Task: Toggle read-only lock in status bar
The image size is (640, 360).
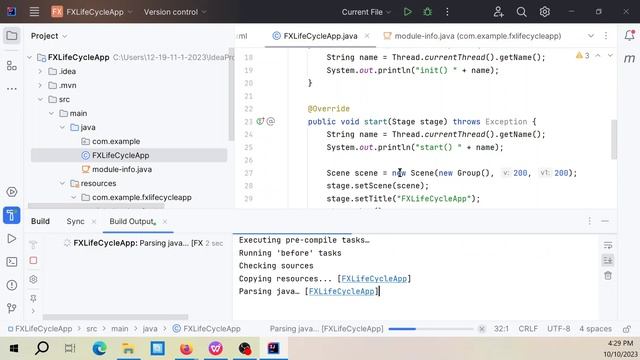Action: (627, 329)
